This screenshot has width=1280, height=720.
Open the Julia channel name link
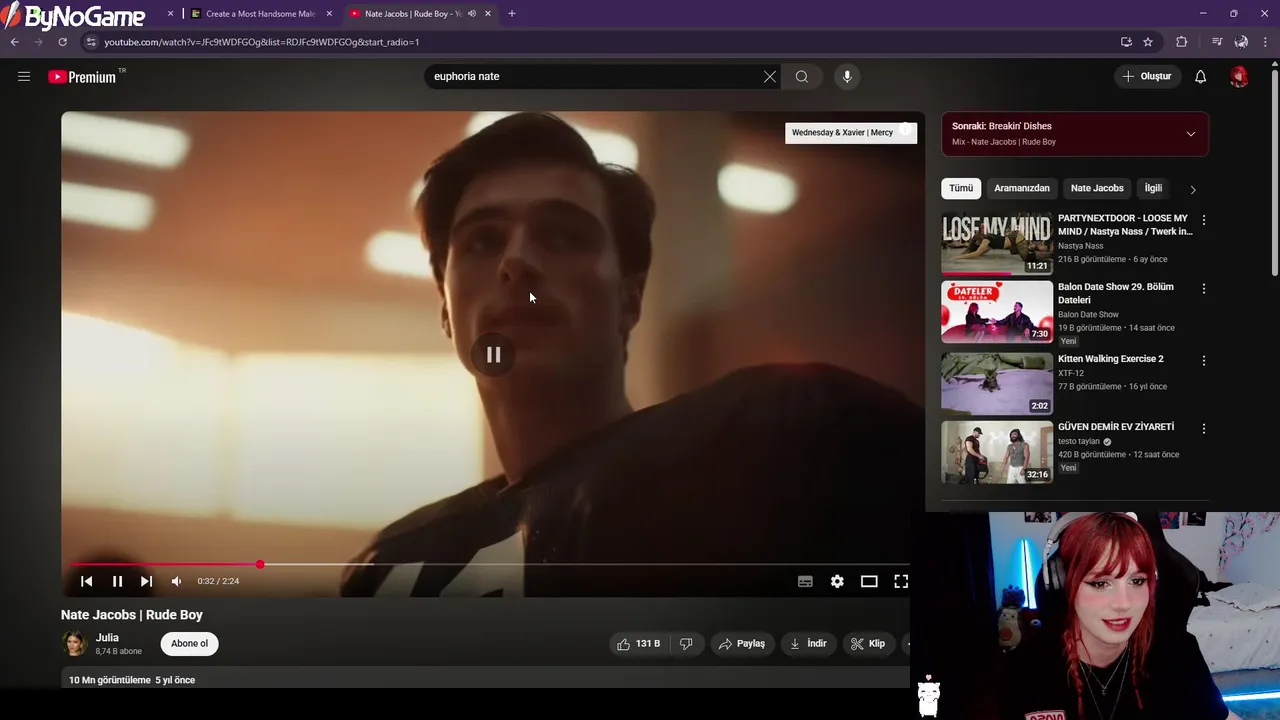(x=107, y=638)
